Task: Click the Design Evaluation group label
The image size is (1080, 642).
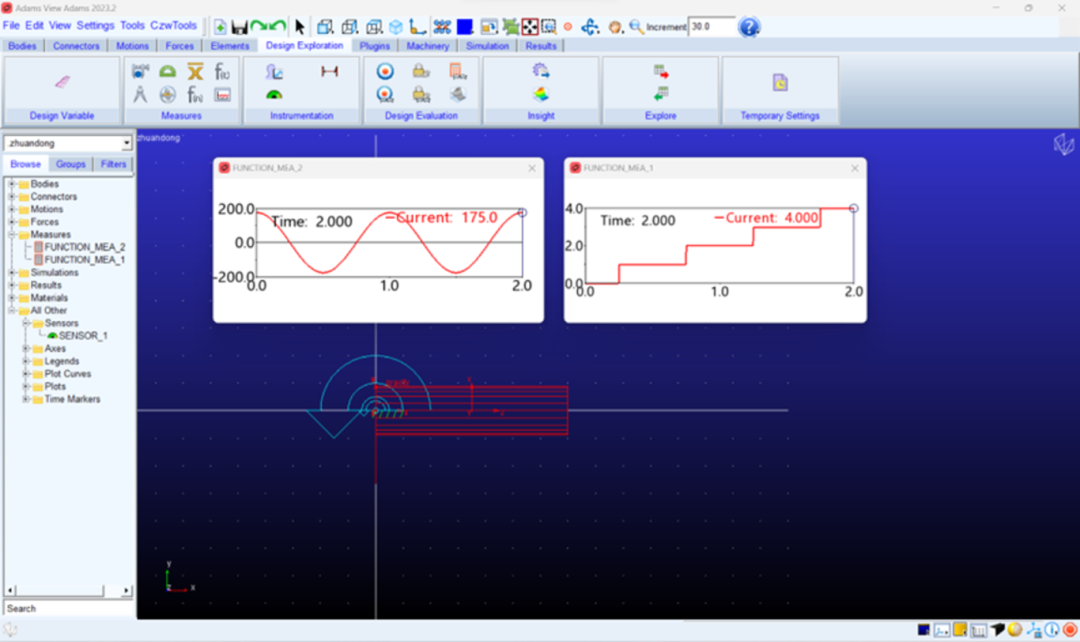Action: 421,116
